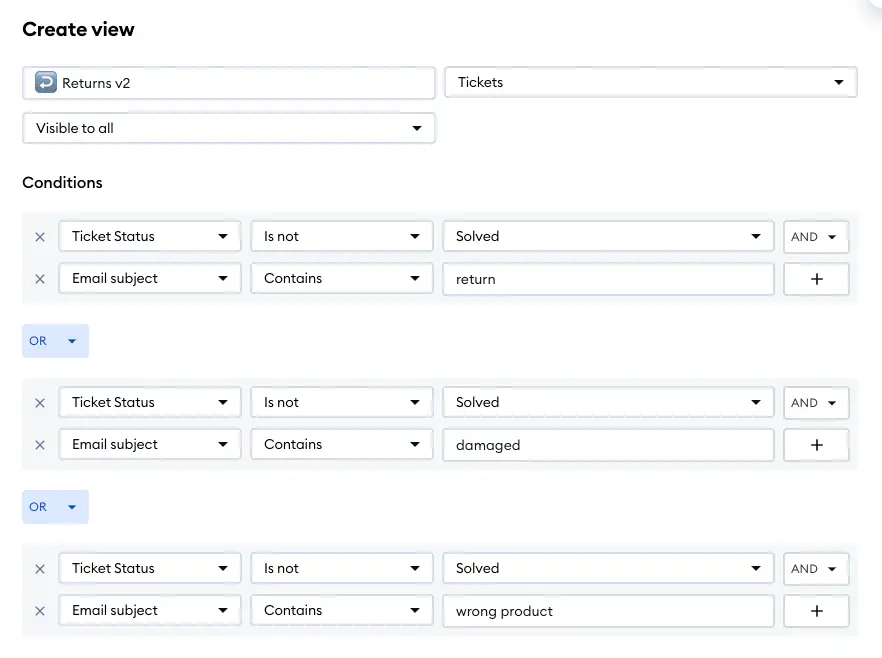Open Email subject dropdown in 'damaged' row
The image size is (882, 658).
[150, 444]
